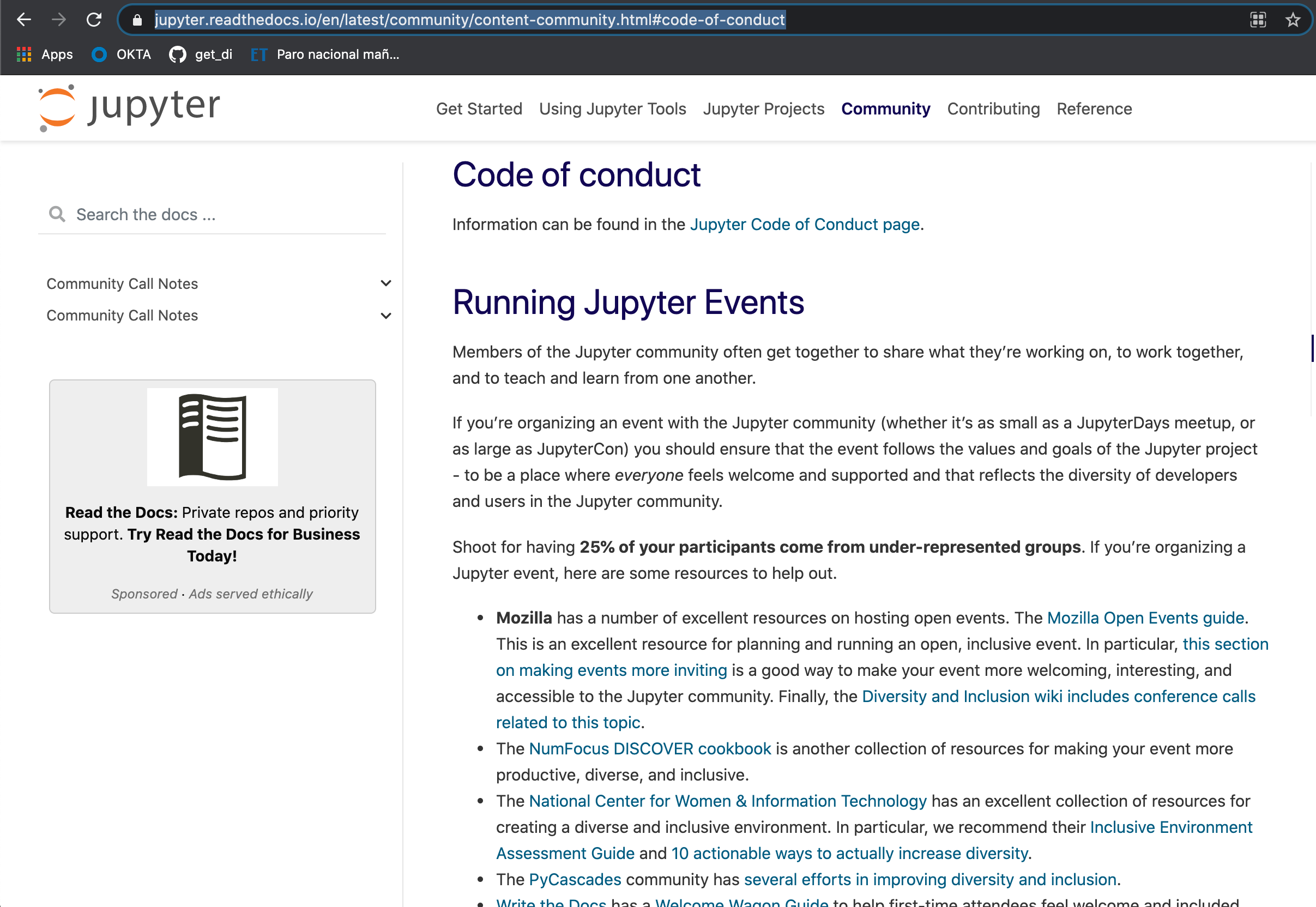
Task: Open National Center for Women link
Action: point(728,801)
